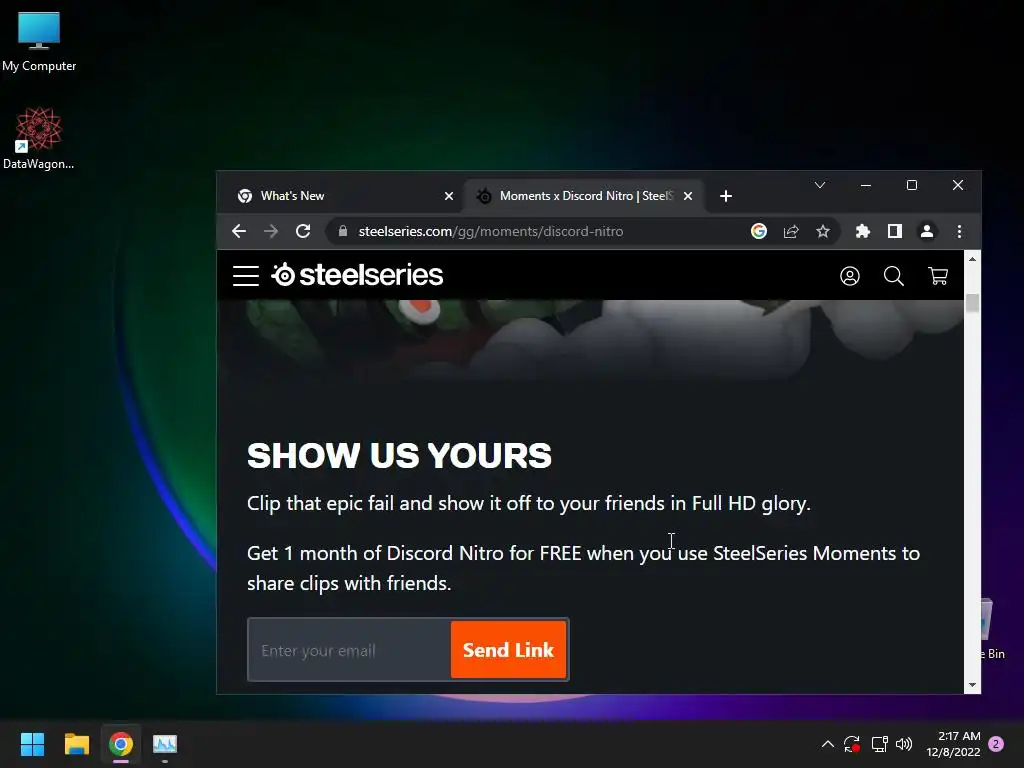Open the SteelSeries hamburger menu
Screen dimensions: 1024x768
246,276
